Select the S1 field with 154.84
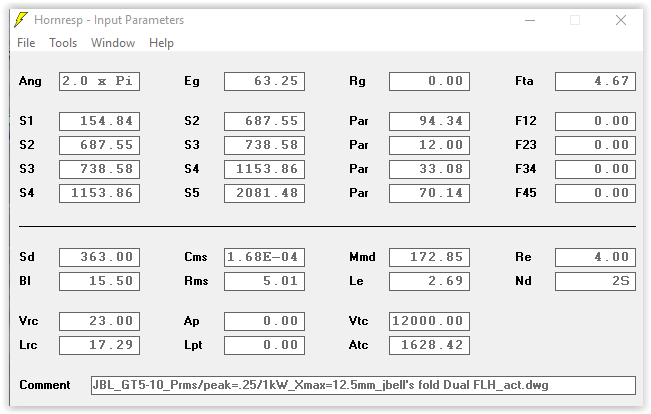The image size is (651, 414). pyautogui.click(x=99, y=121)
